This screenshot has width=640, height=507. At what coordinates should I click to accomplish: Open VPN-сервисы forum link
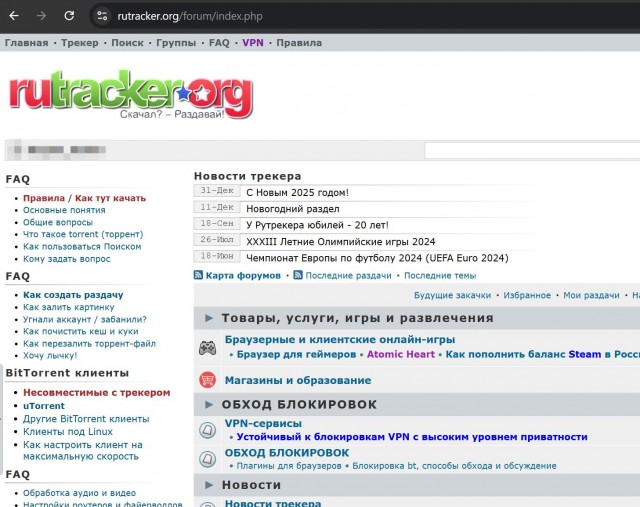(263, 423)
